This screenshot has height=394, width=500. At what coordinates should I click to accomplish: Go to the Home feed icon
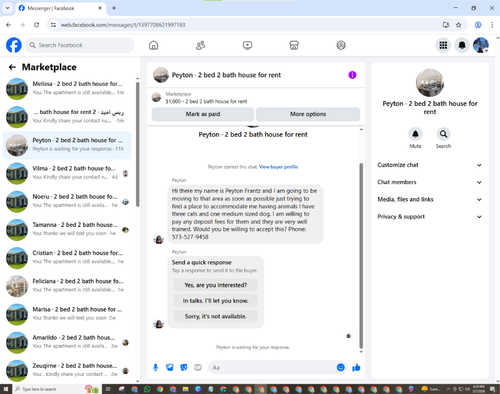[153, 45]
